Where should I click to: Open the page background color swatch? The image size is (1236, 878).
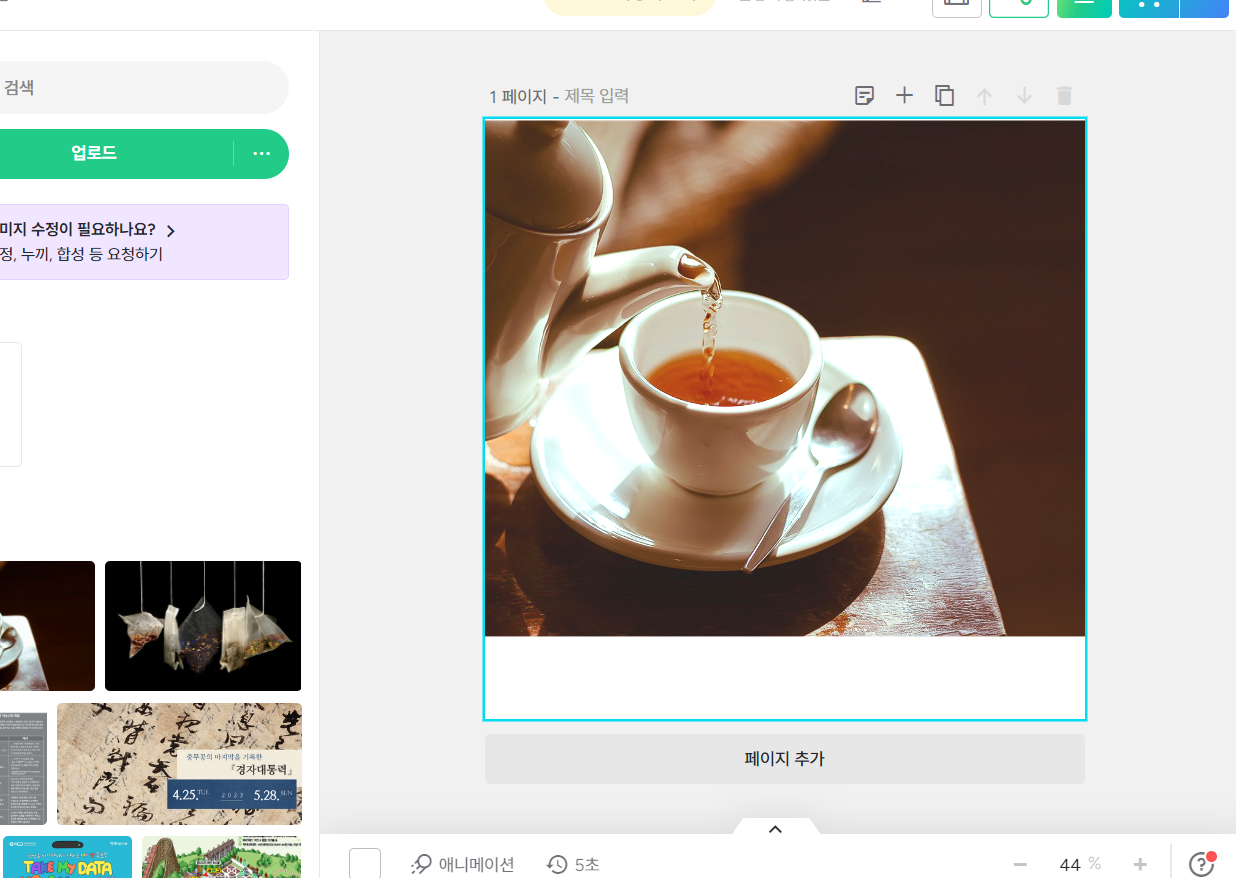pos(365,864)
